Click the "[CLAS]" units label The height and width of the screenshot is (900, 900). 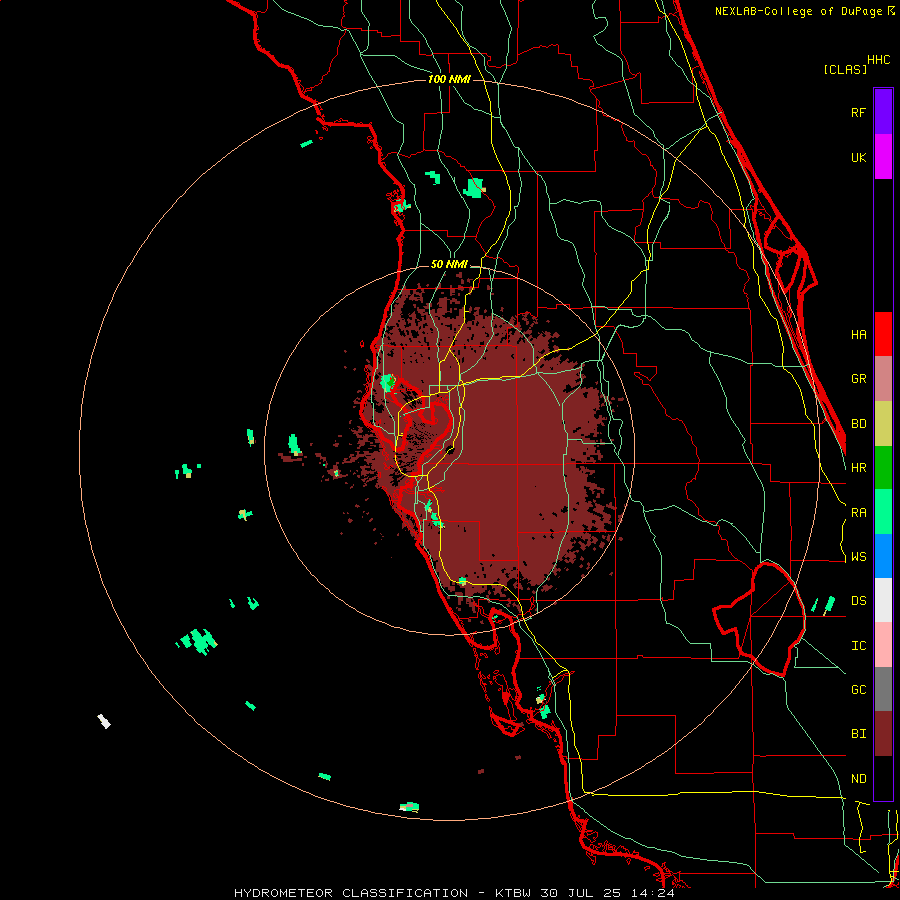tap(845, 70)
